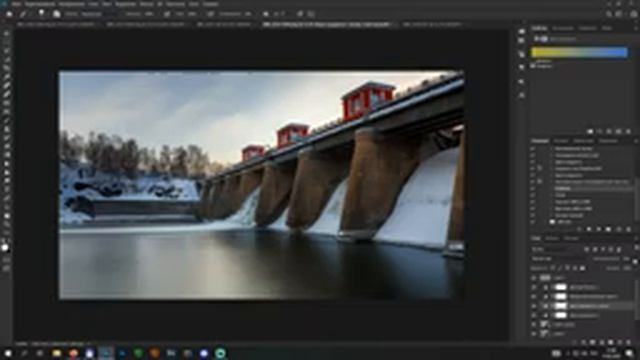The width and height of the screenshot is (640, 360).
Task: Open the Edit menu
Action: 40,4
